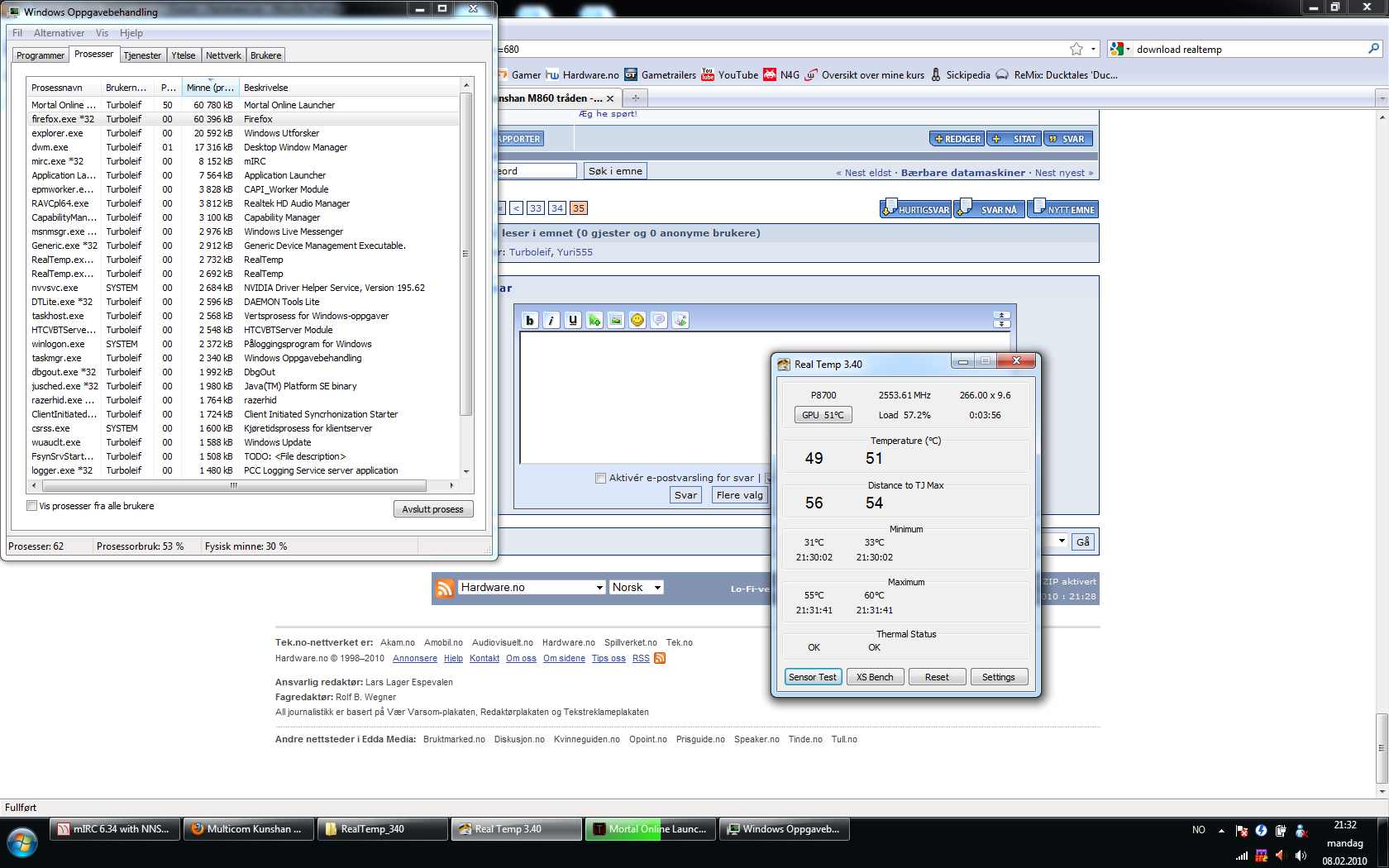The width and height of the screenshot is (1389, 868).
Task: Open the Hjelp menu in Task Manager
Action: pyautogui.click(x=131, y=33)
